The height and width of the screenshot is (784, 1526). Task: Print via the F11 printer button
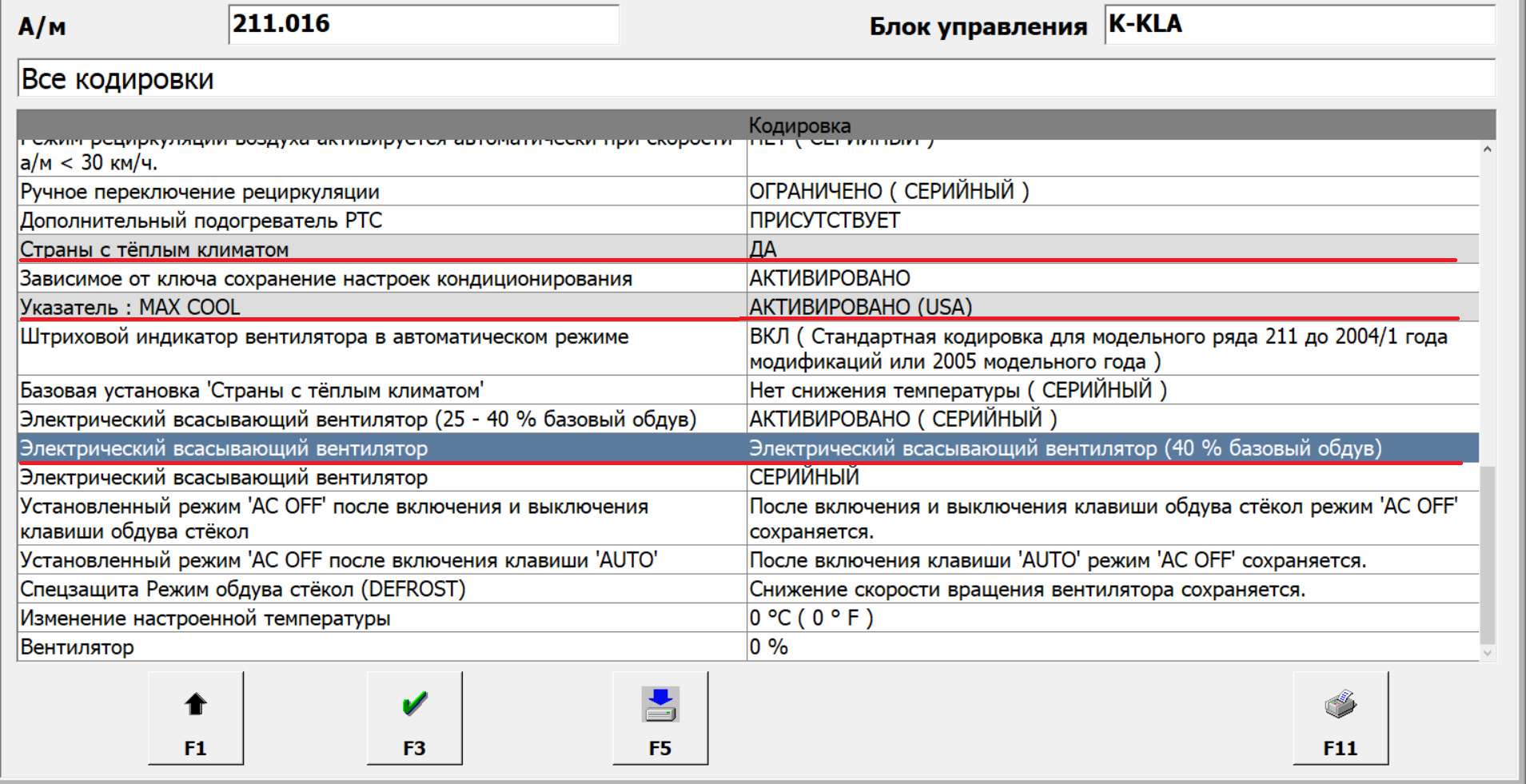tap(1341, 718)
